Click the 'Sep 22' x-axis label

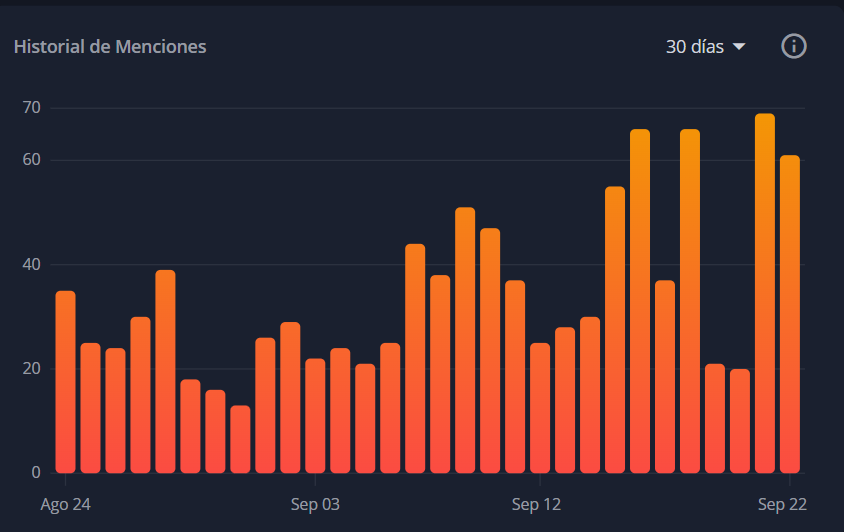(781, 504)
